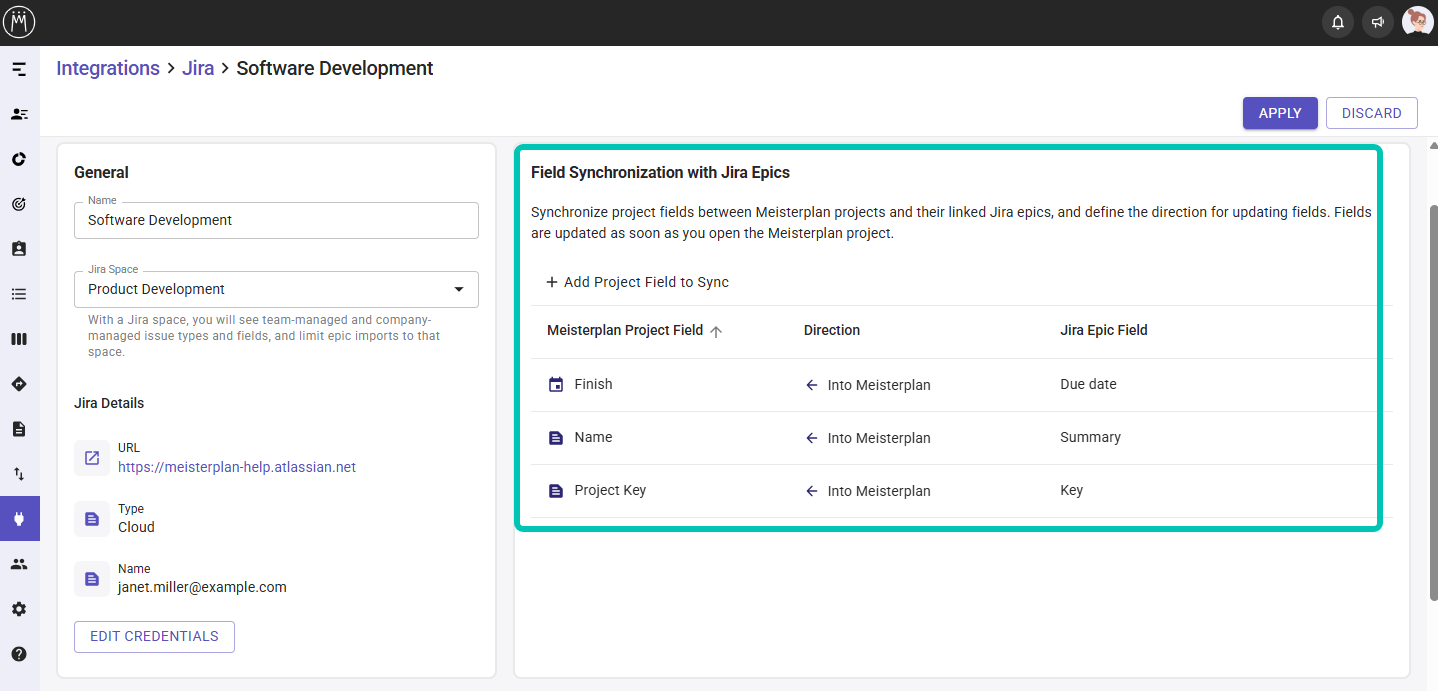The image size is (1438, 691).
Task: Click the document icon beside Type
Action: pos(92,519)
